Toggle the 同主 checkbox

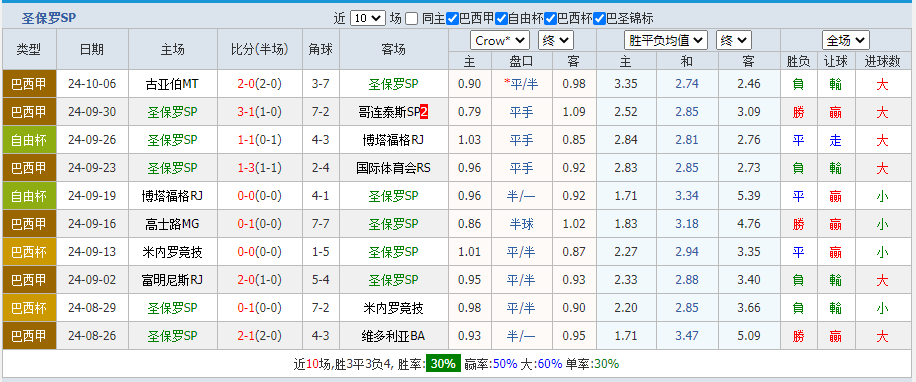click(412, 19)
